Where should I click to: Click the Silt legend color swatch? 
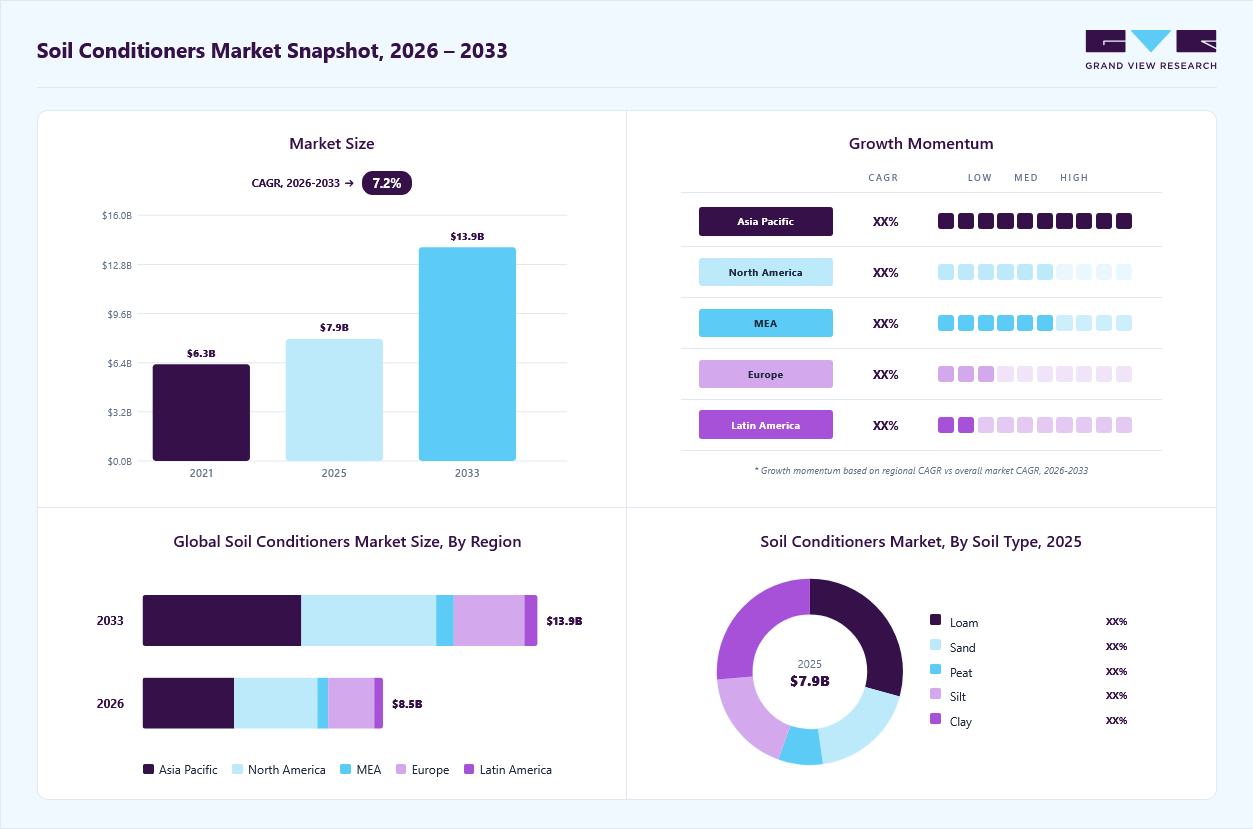(936, 694)
